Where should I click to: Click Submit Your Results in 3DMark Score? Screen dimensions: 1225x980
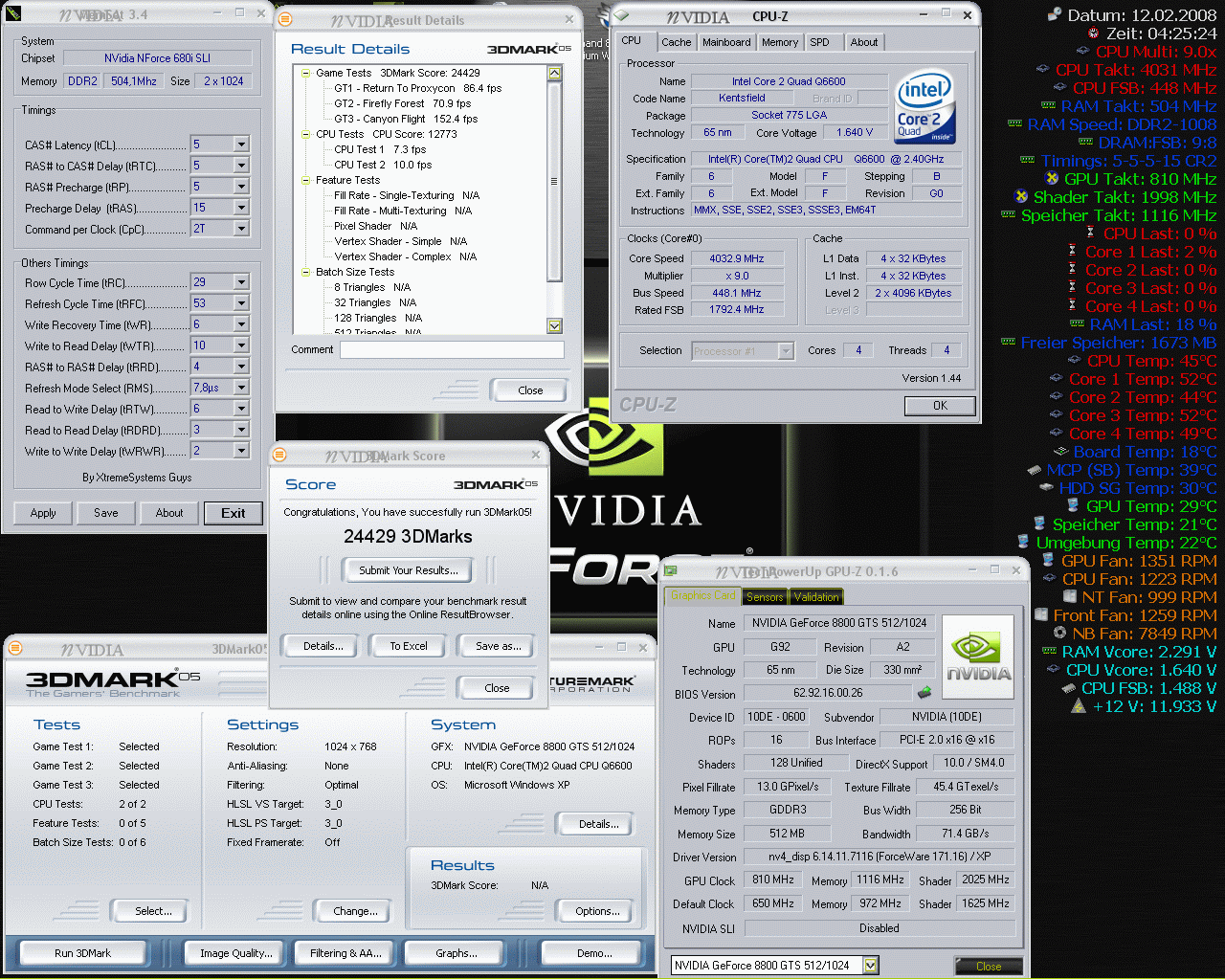point(409,570)
